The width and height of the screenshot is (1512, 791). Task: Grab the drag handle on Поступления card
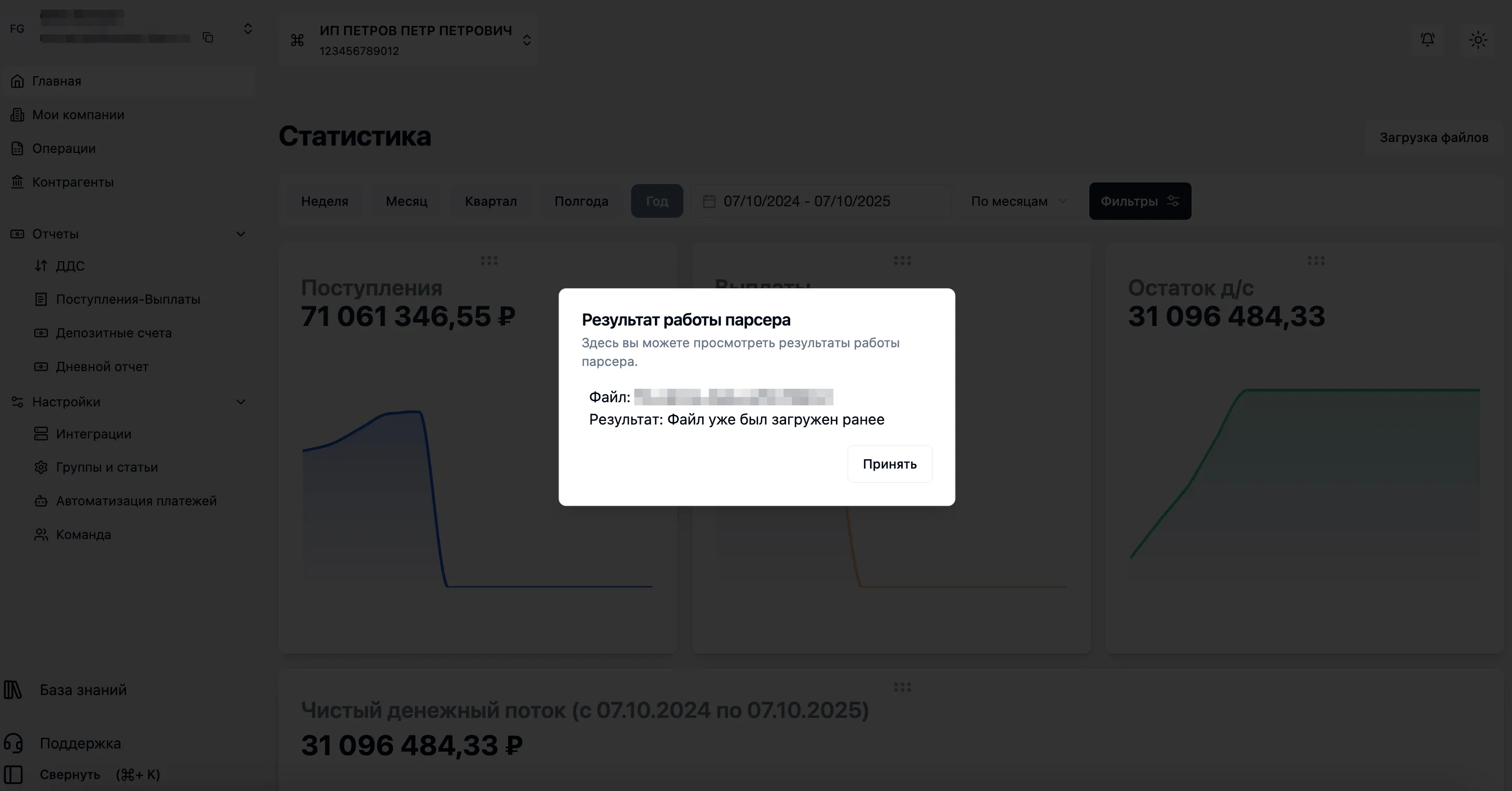pyautogui.click(x=489, y=260)
